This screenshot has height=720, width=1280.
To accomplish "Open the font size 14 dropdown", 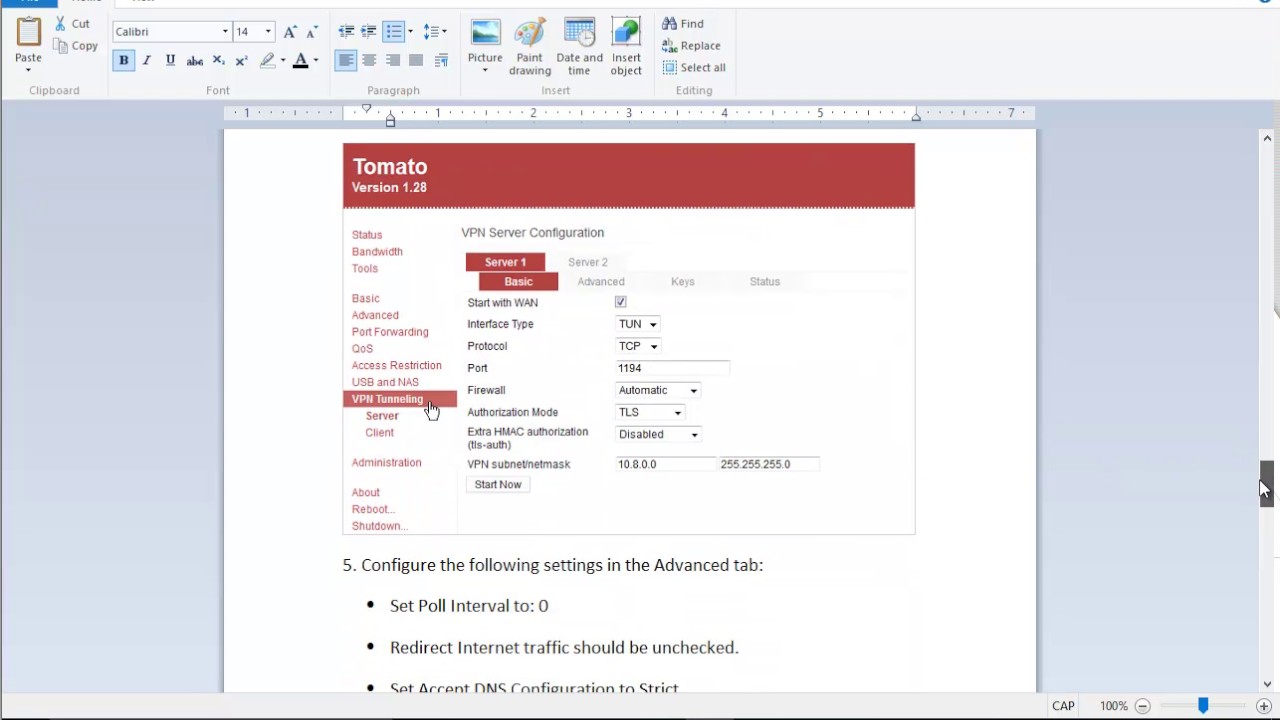I will 268,32.
